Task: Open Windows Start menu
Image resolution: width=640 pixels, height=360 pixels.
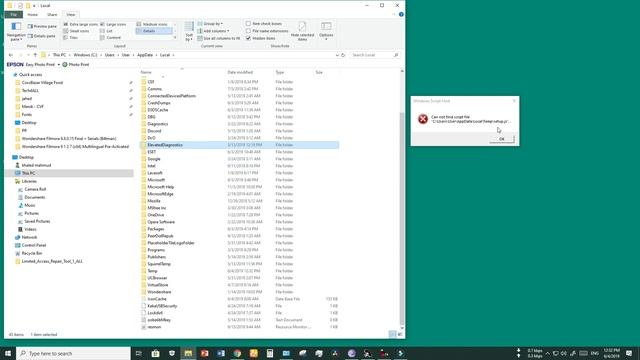Action: [8, 353]
